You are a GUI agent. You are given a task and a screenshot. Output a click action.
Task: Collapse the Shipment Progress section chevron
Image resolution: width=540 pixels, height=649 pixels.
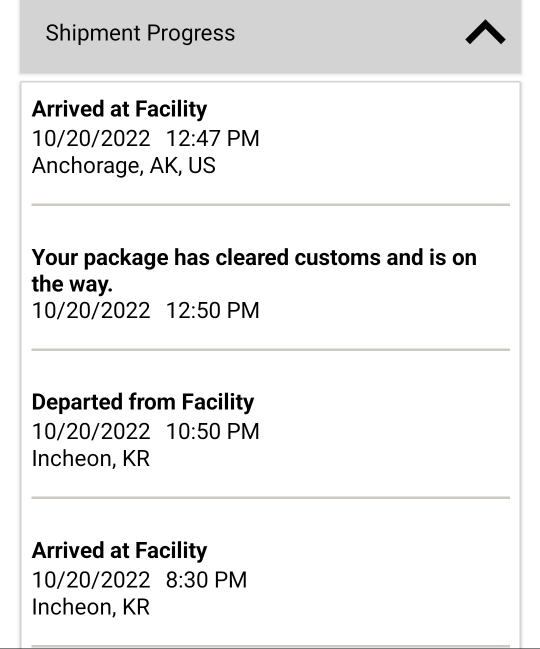485,32
